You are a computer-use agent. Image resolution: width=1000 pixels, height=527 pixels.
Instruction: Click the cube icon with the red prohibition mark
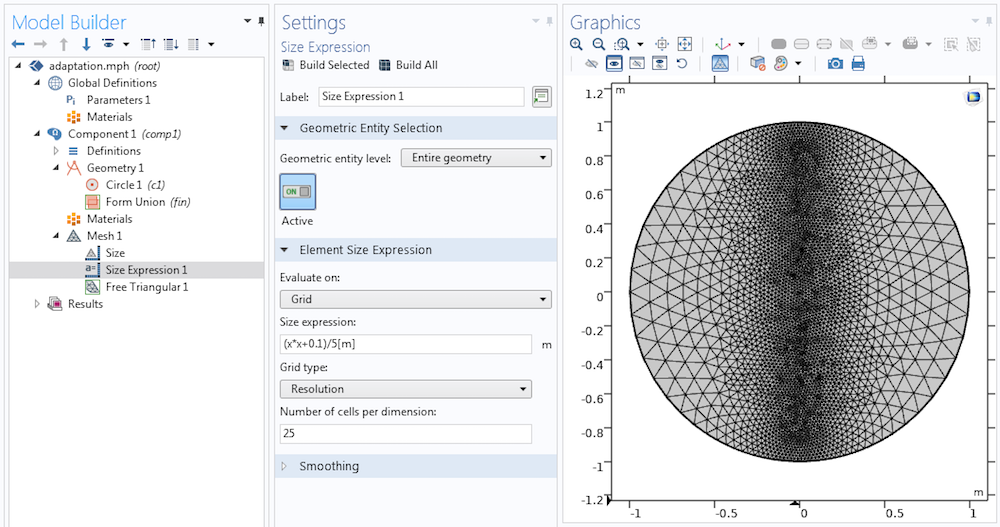(x=757, y=63)
